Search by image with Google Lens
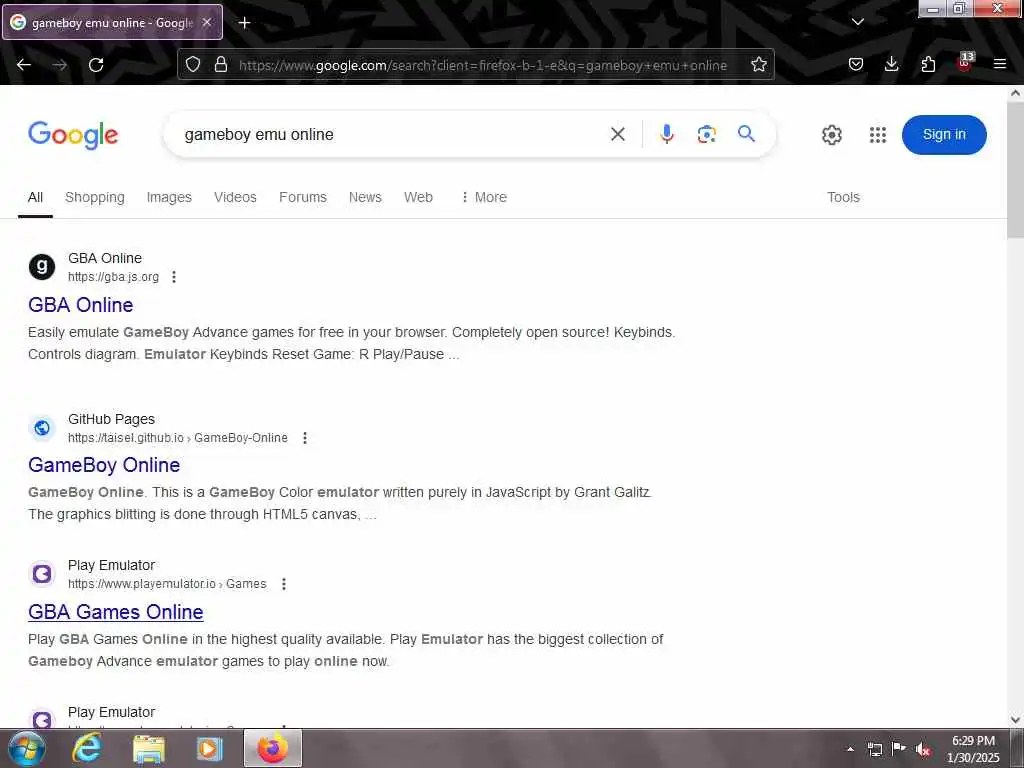 point(706,135)
